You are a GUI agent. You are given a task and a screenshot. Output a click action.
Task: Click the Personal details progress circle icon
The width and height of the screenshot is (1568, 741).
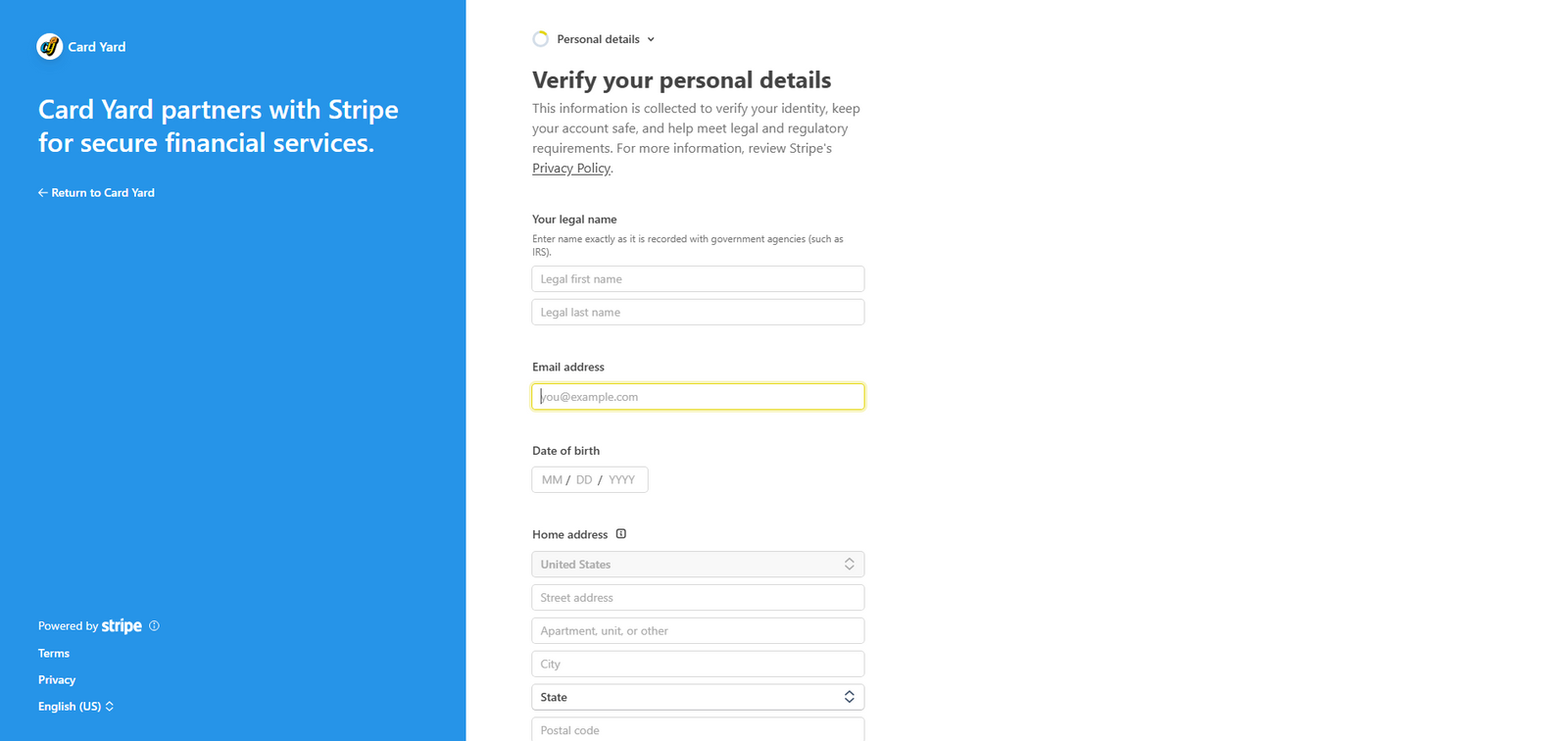(x=540, y=39)
